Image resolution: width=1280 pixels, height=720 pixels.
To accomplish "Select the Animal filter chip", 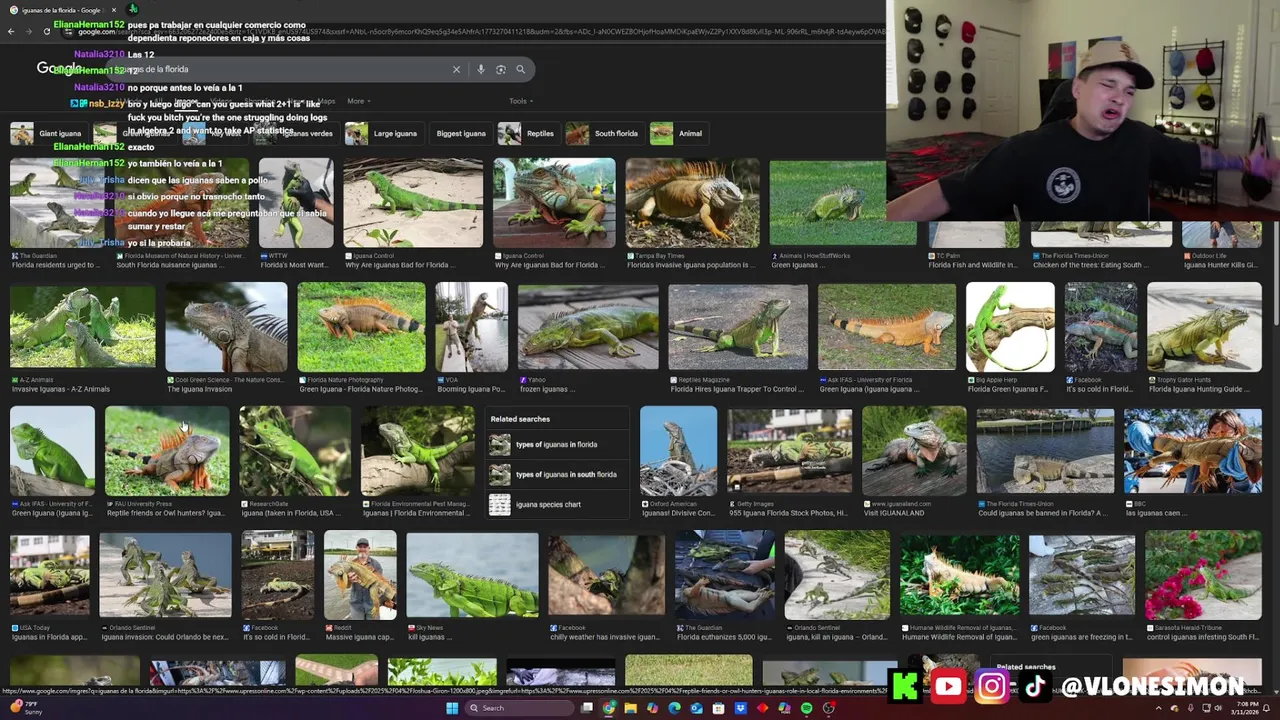I will [679, 133].
